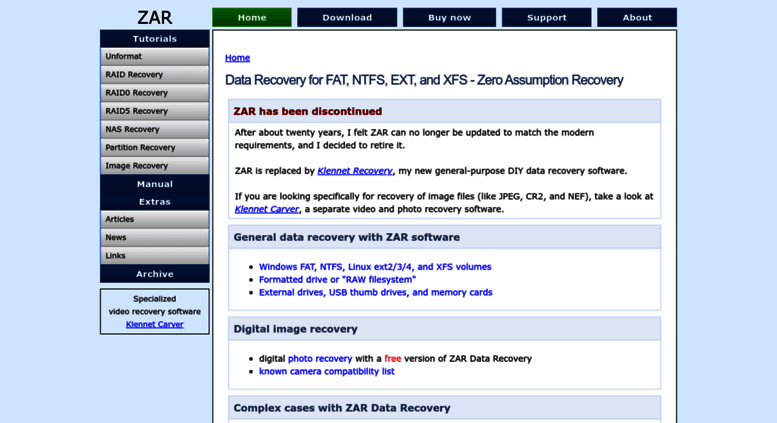Screen dimensions: 777x423
Task: Open the Image Recovery tutorial
Action: pyautogui.click(x=155, y=166)
